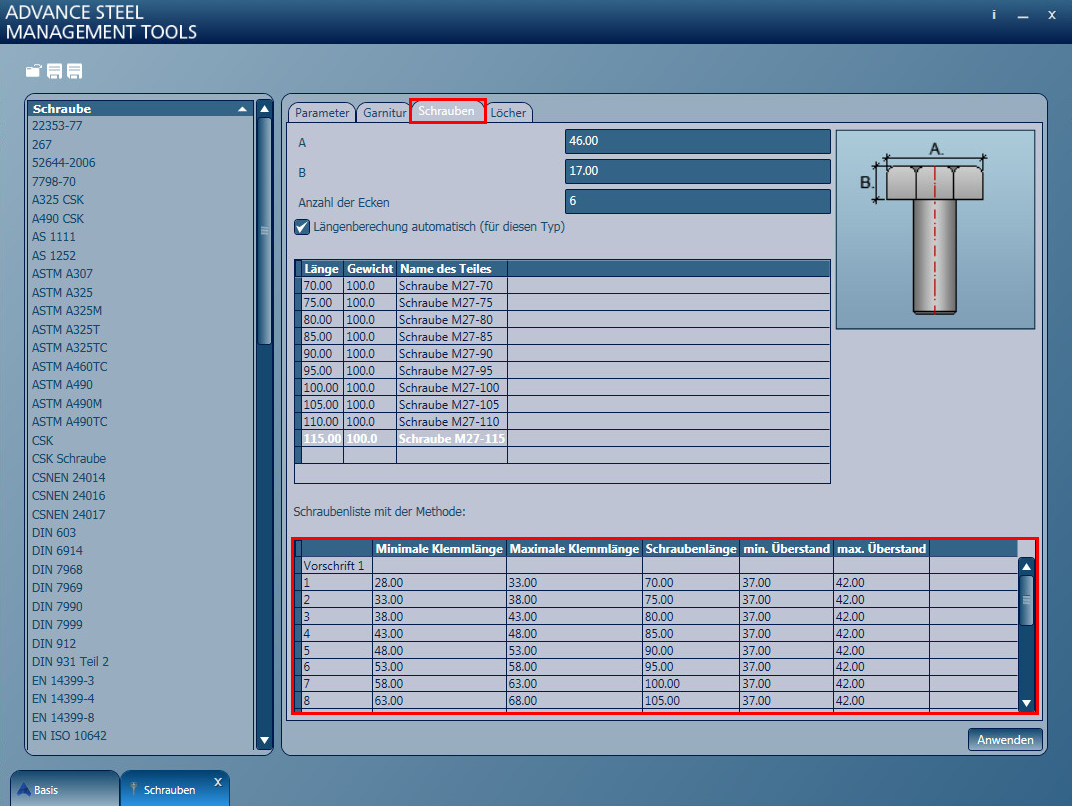Click the Anwenden button

pos(1005,740)
